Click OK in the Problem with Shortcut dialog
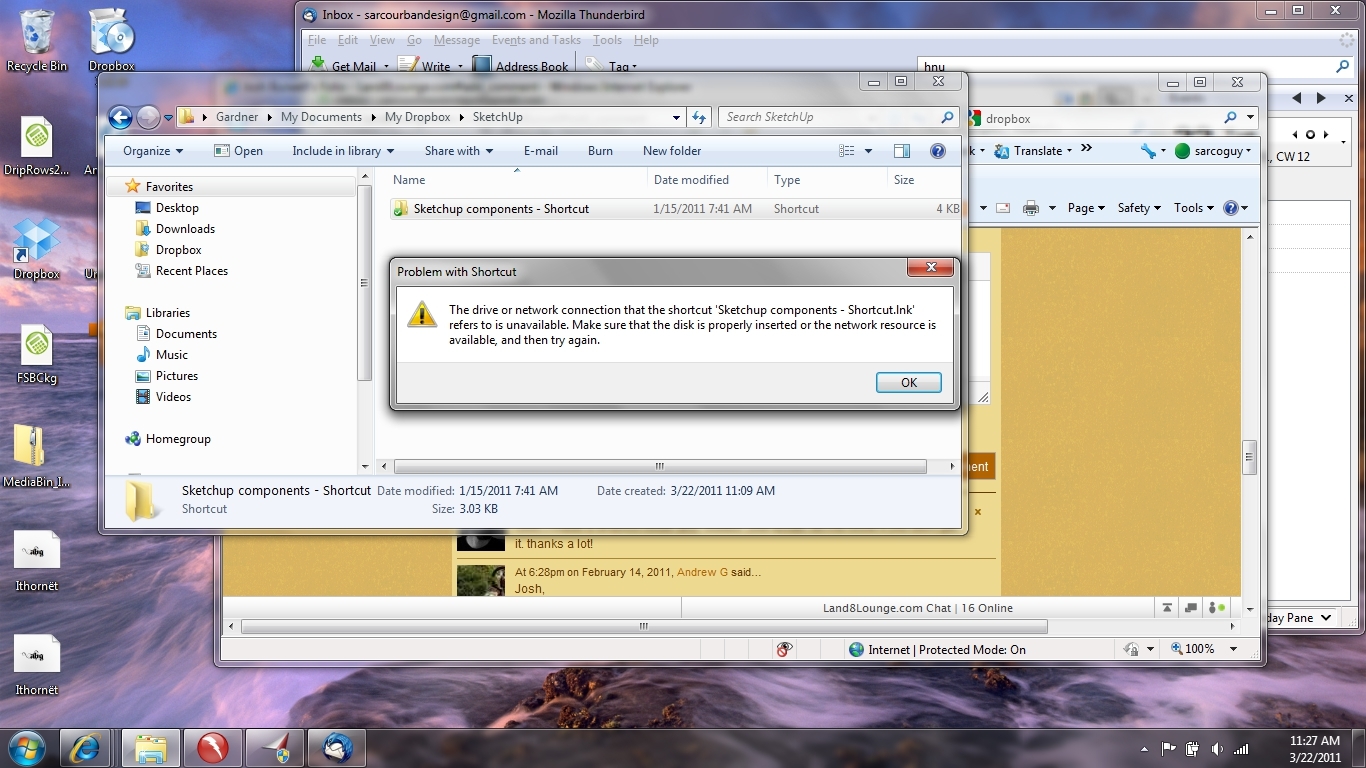This screenshot has width=1366, height=768. [908, 383]
